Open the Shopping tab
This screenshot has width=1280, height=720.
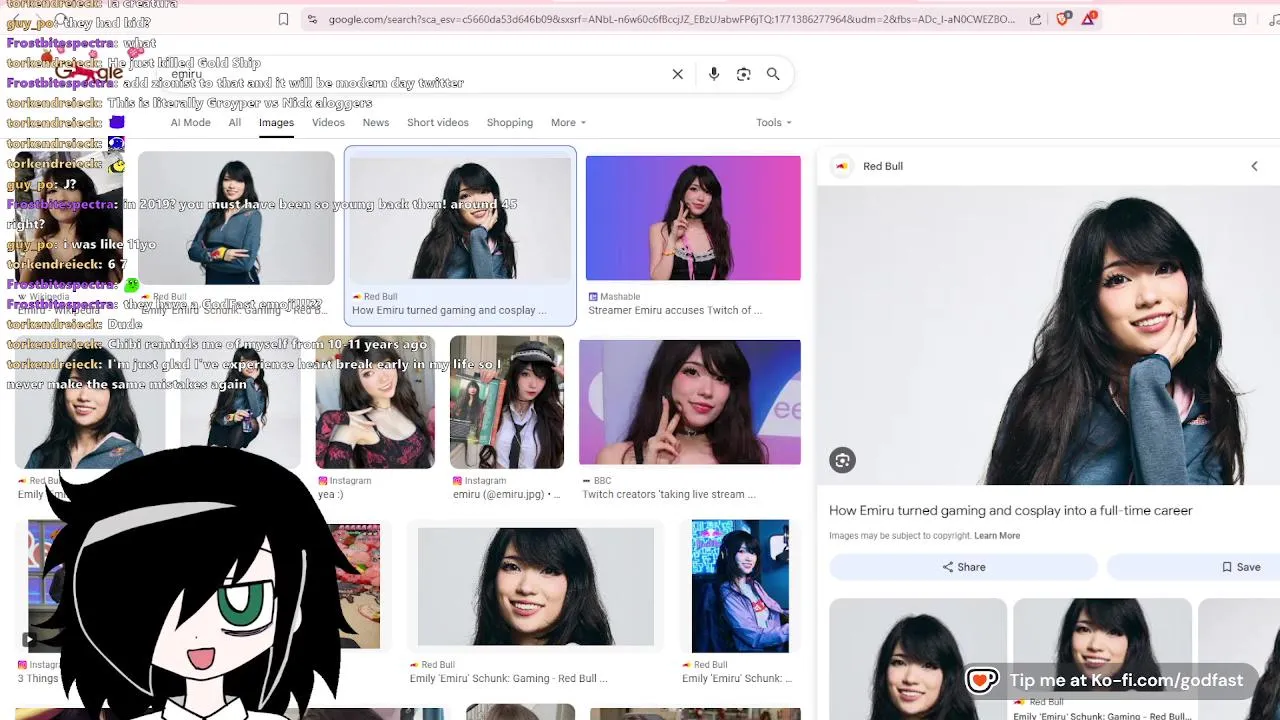[x=510, y=123]
